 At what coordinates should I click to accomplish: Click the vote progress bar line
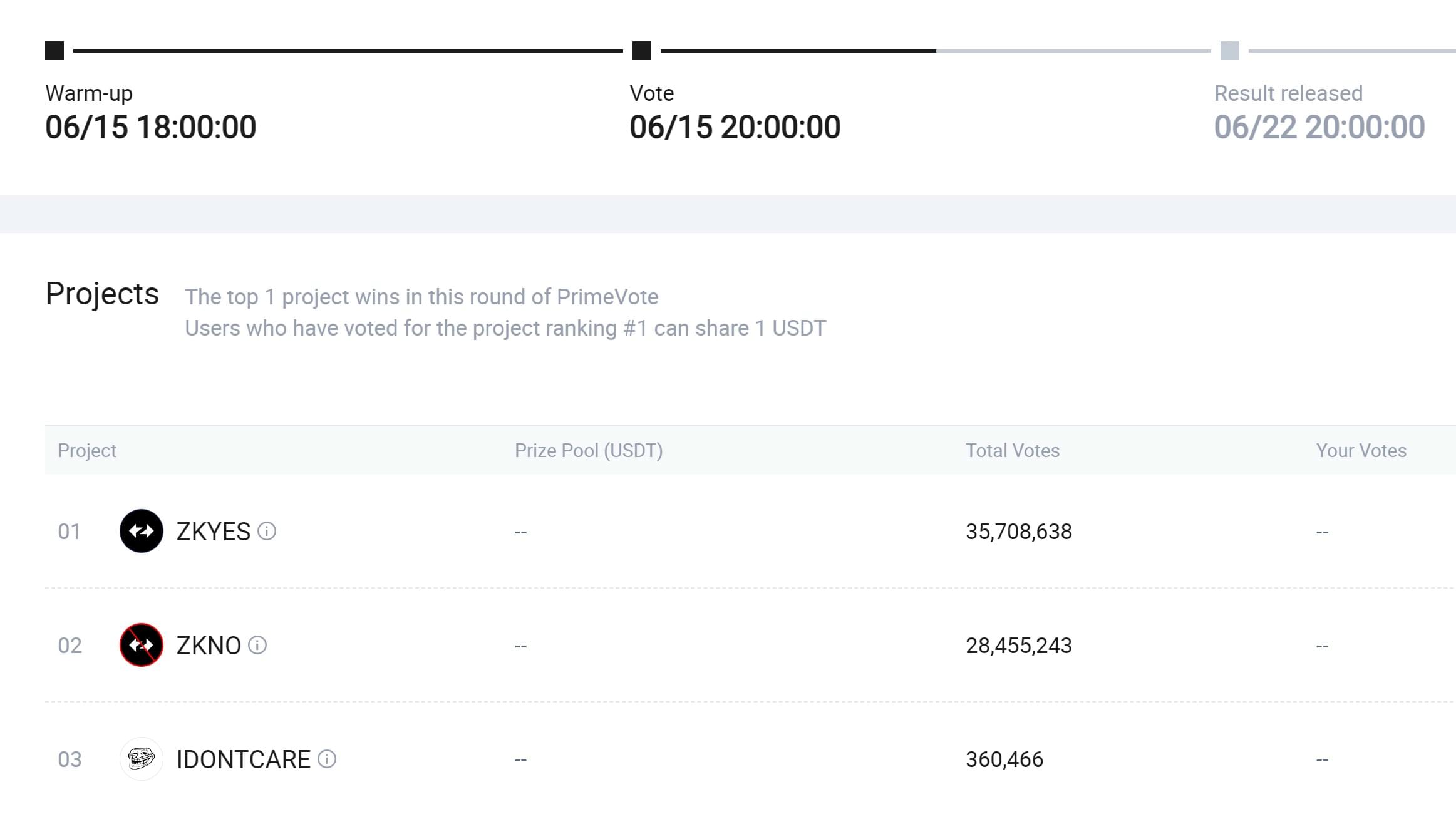point(936,51)
